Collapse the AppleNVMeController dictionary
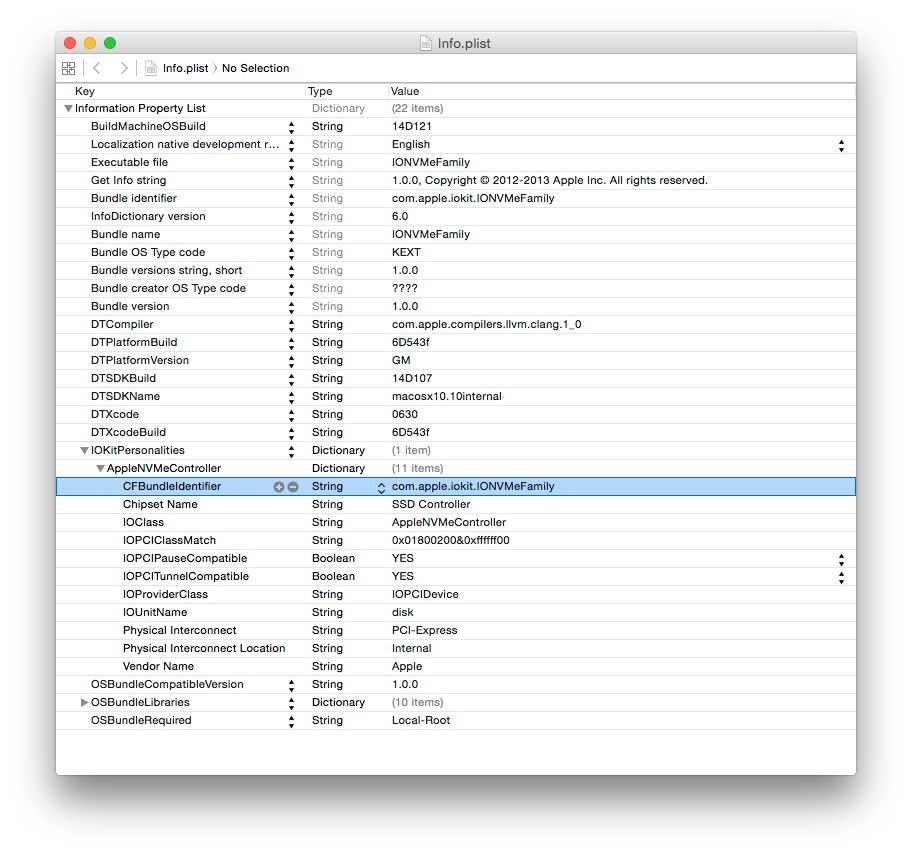 [x=100, y=468]
